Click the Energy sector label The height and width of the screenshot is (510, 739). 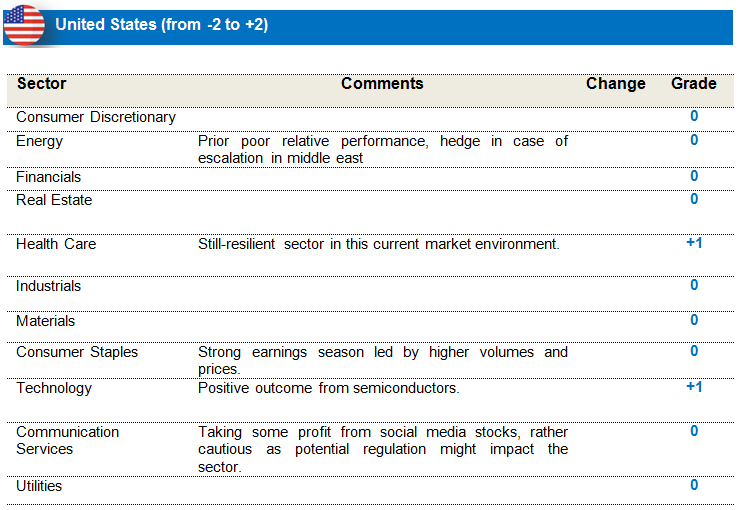point(40,141)
